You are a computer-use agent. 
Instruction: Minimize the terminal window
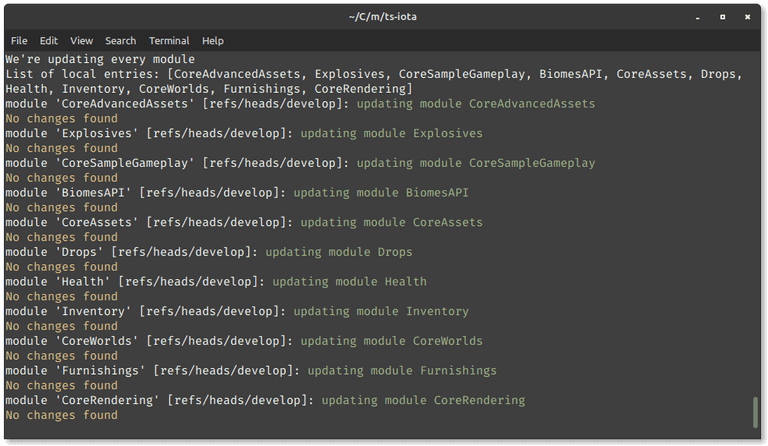pyautogui.click(x=697, y=17)
